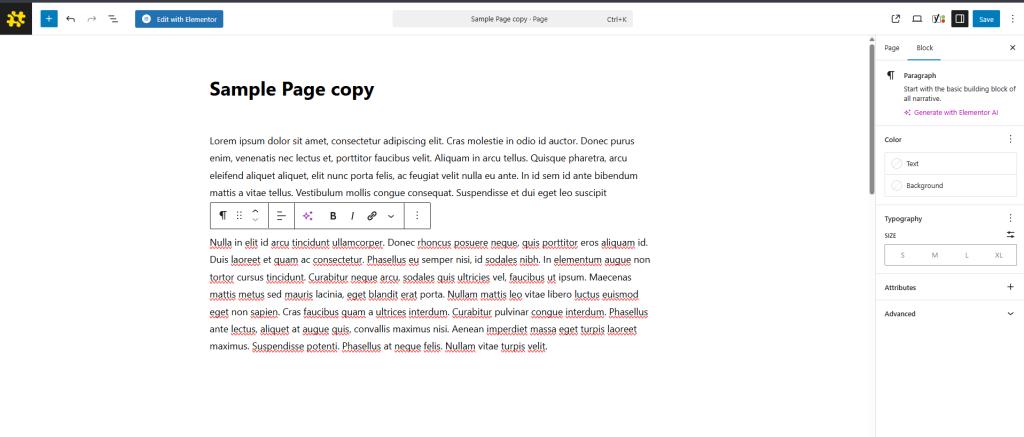Click the paragraph block type icon in toolbar

[x=222, y=215]
